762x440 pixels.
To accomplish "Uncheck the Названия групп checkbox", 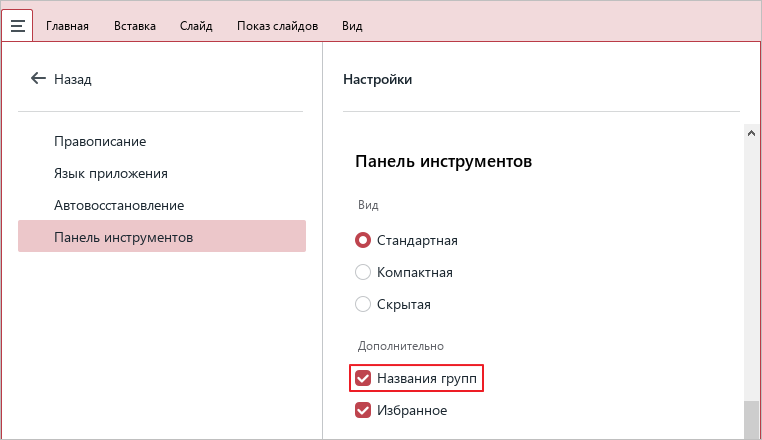I will coord(363,378).
